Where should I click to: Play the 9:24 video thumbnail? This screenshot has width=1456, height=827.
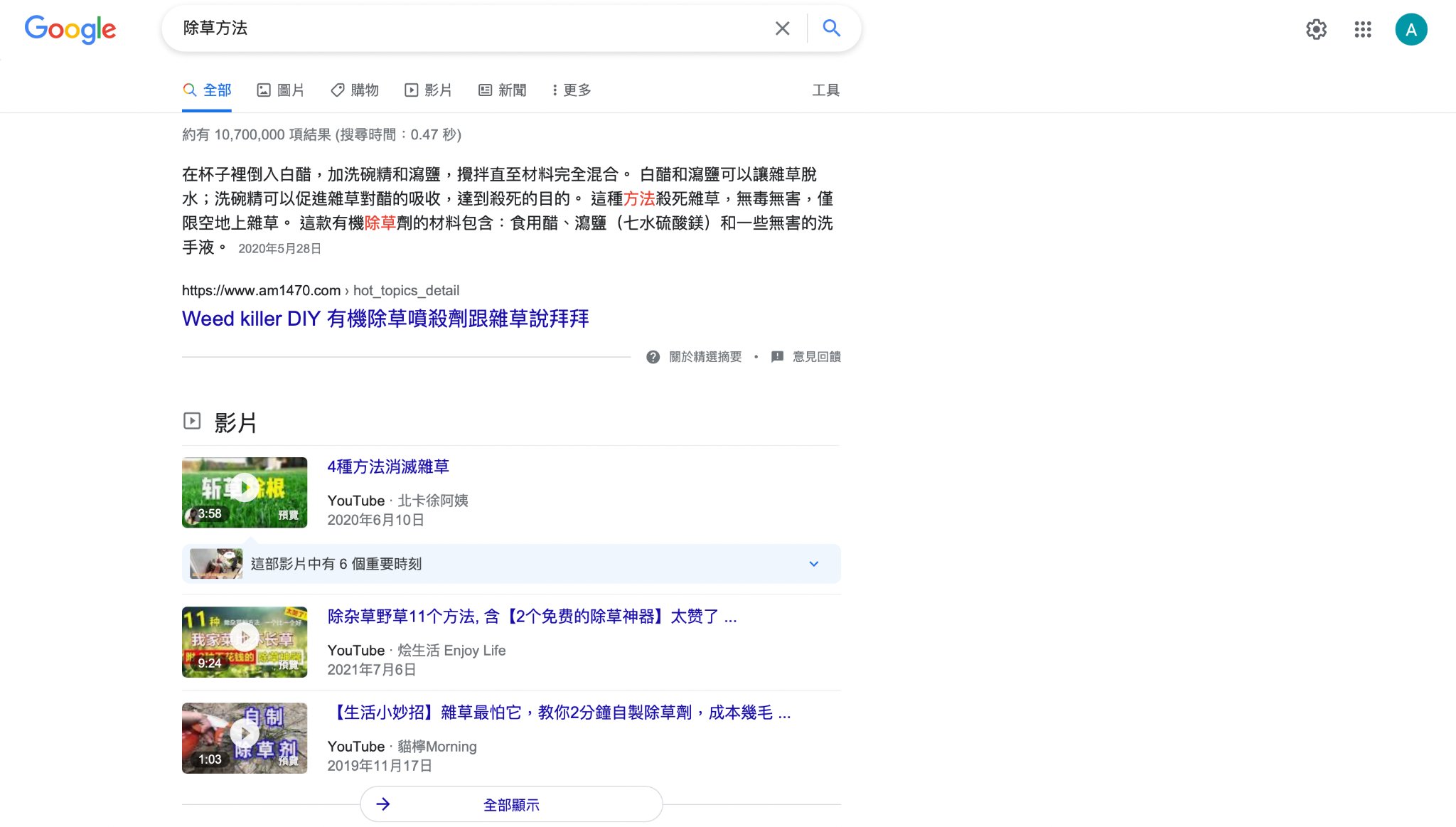click(245, 641)
